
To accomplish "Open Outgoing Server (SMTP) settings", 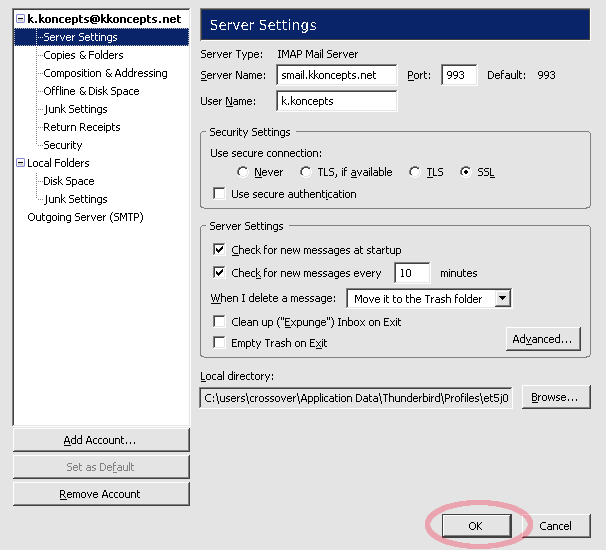I will [x=85, y=217].
